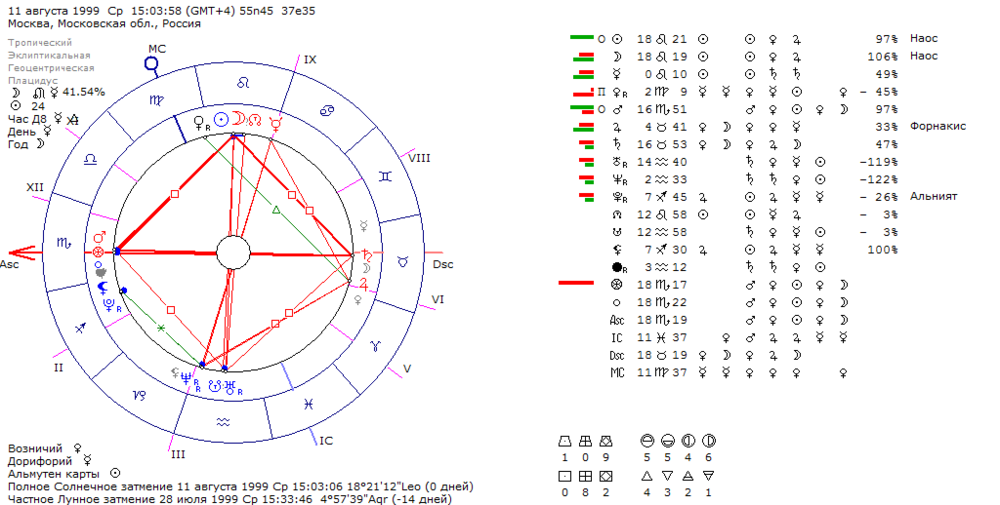
Task: Click the '106%' value on the Moon row
Action: click(x=883, y=57)
